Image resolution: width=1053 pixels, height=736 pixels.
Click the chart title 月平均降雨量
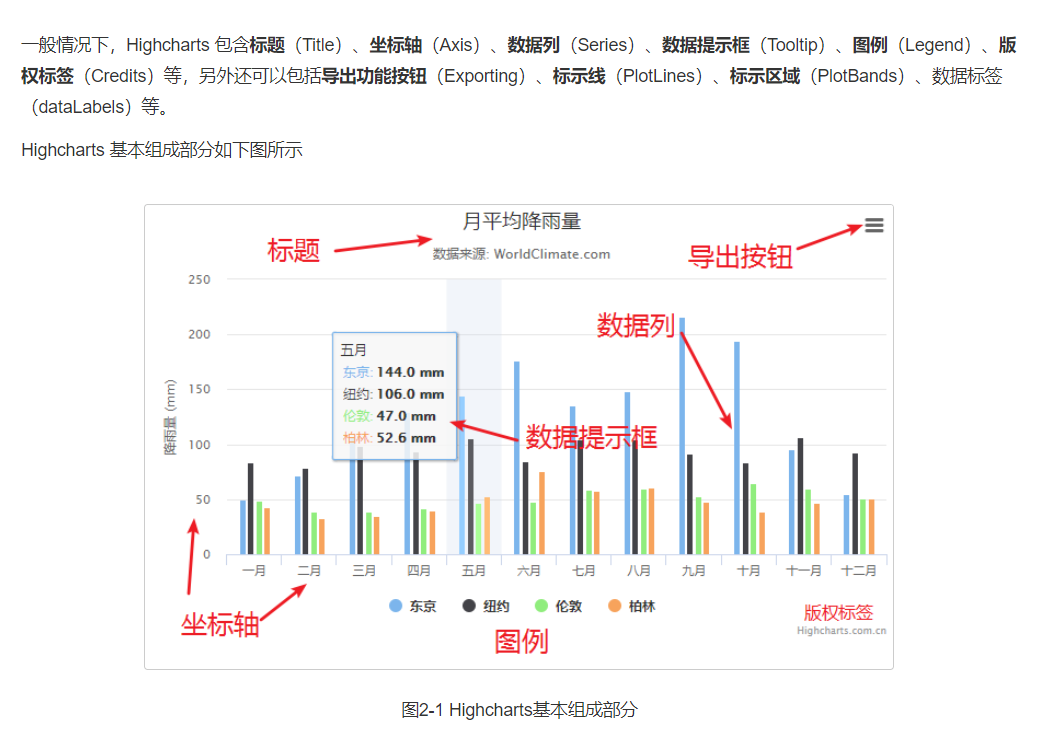[x=522, y=221]
